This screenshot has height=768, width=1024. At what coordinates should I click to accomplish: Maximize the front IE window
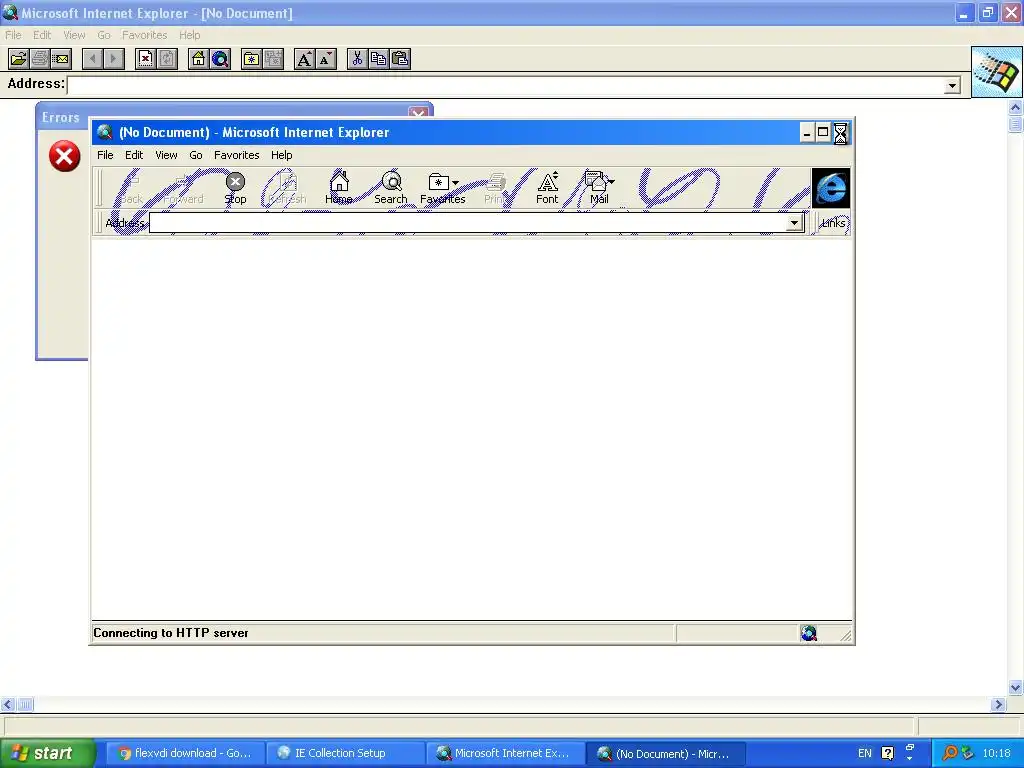point(824,133)
